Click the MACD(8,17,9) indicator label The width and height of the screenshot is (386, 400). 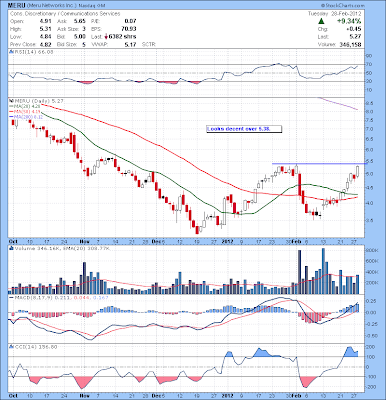click(x=58, y=298)
